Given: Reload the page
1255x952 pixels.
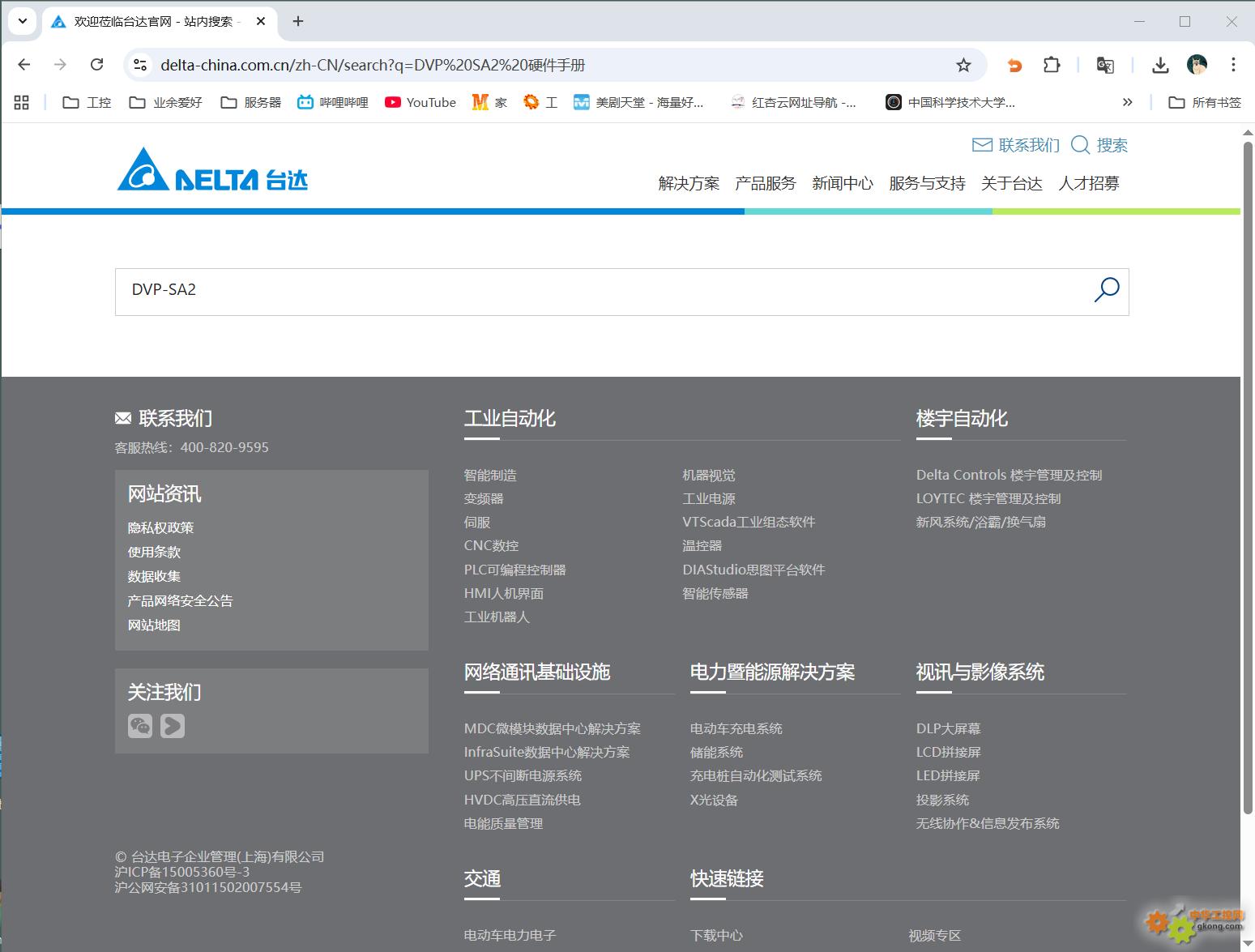Looking at the screenshot, I should [97, 65].
